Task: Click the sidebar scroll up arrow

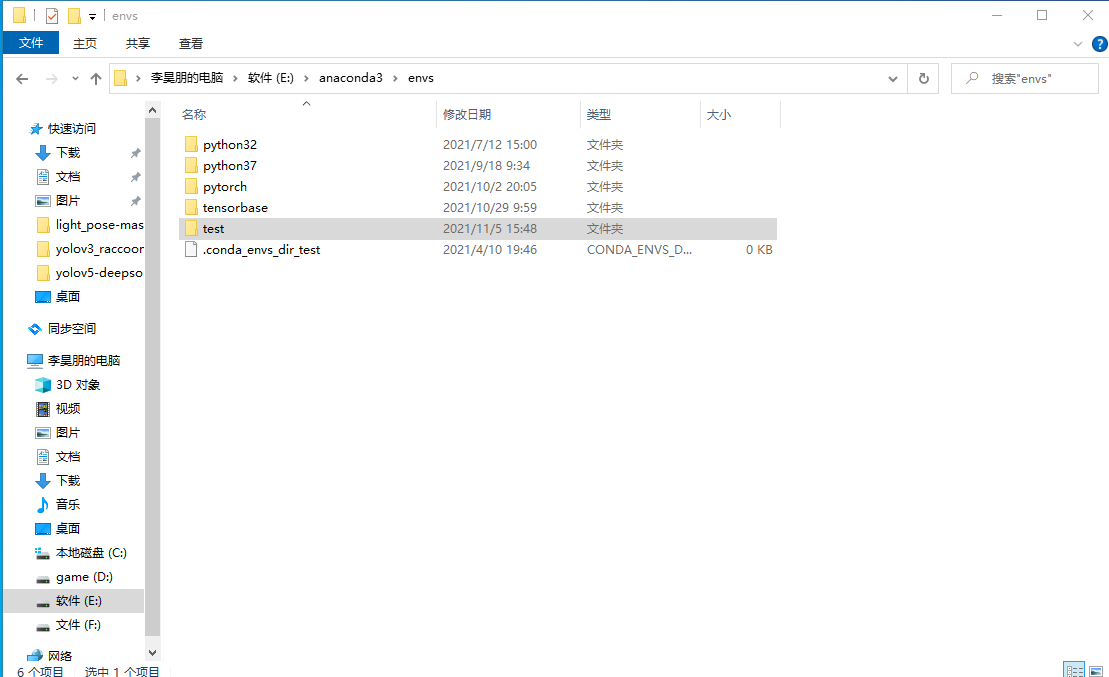Action: [152, 110]
